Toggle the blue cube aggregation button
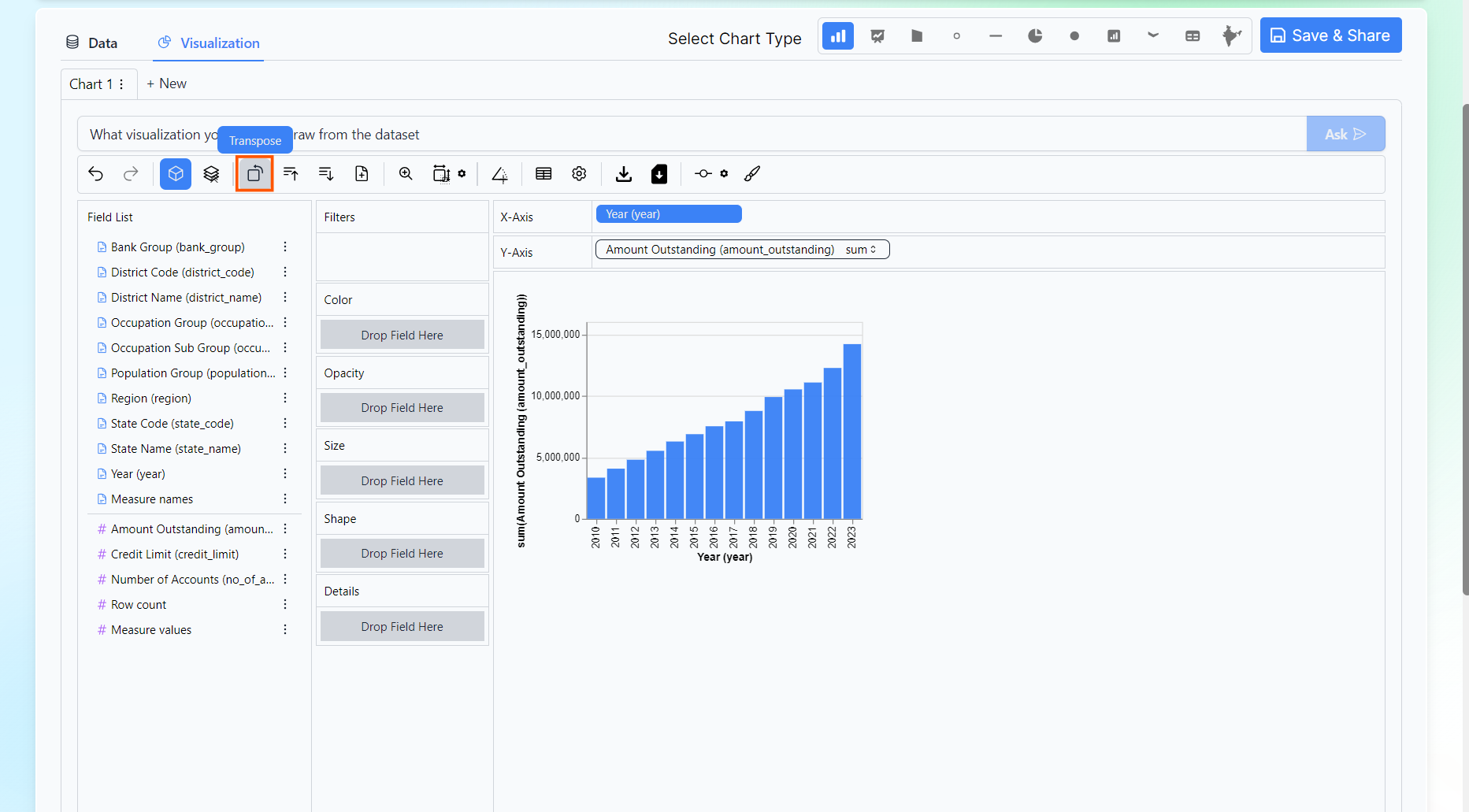 point(176,174)
